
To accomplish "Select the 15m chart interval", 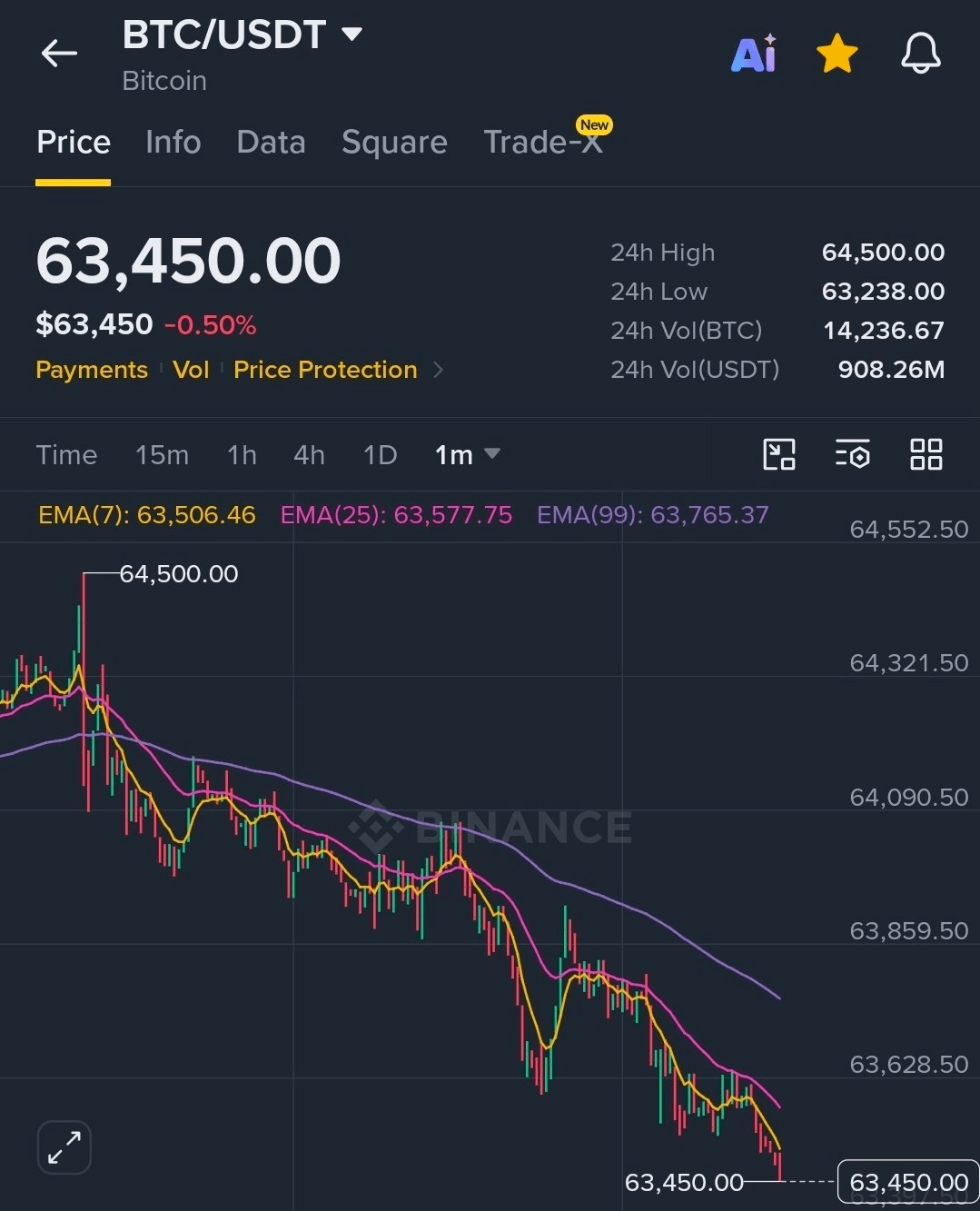I will (x=162, y=454).
